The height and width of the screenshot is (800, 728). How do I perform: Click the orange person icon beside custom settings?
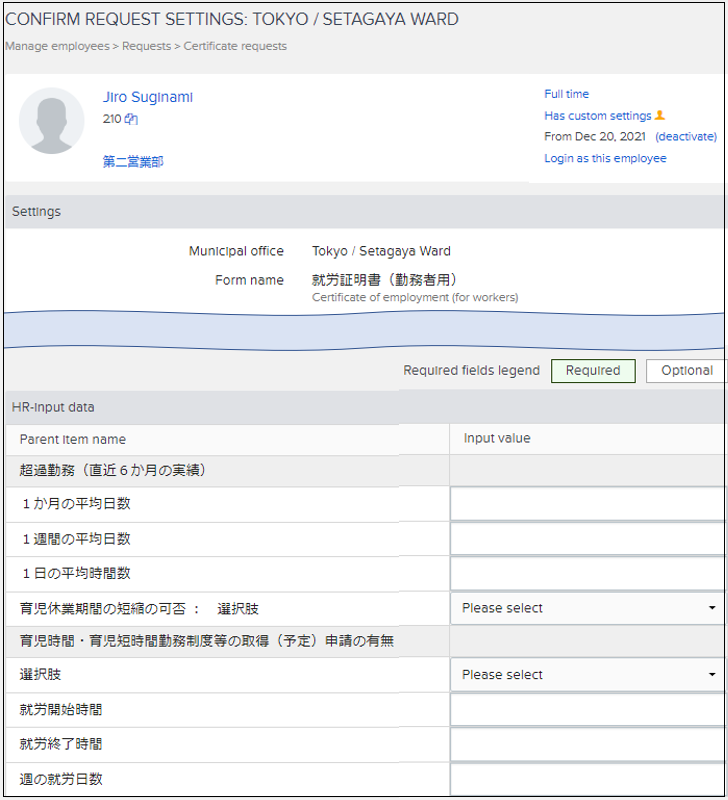pyautogui.click(x=660, y=115)
